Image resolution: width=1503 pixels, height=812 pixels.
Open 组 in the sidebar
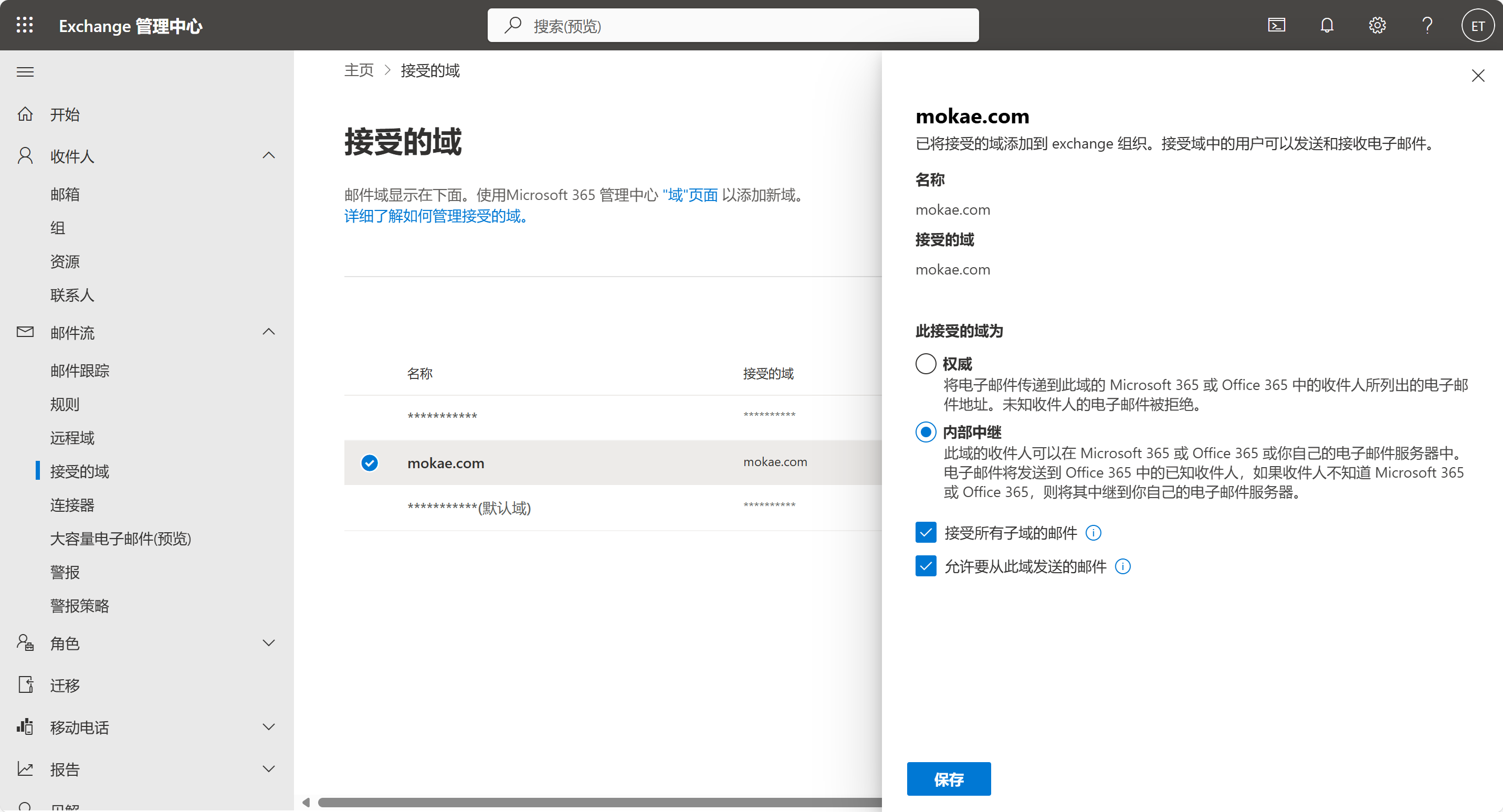[57, 228]
